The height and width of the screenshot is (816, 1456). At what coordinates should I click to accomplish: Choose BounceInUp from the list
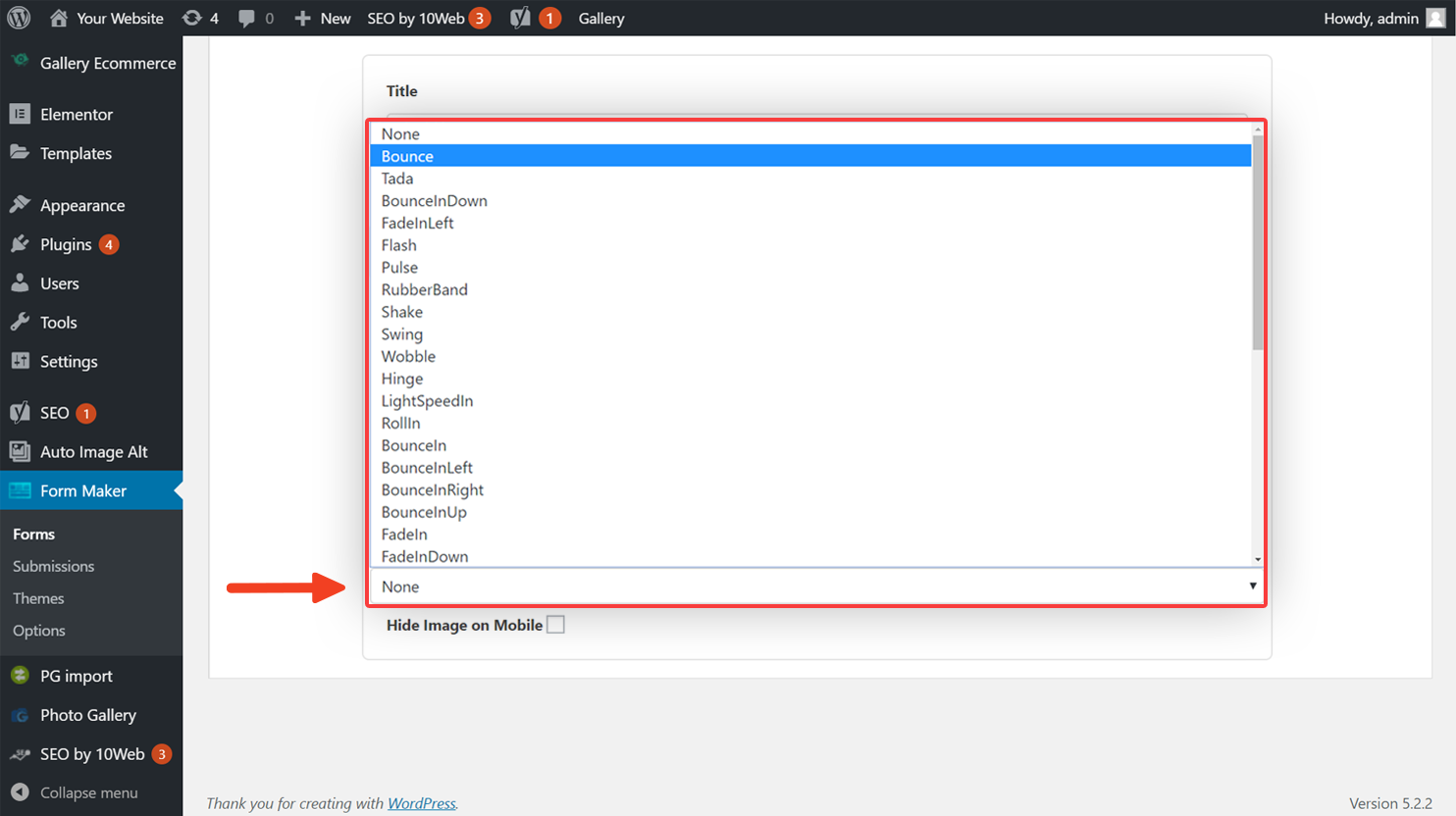pos(810,512)
